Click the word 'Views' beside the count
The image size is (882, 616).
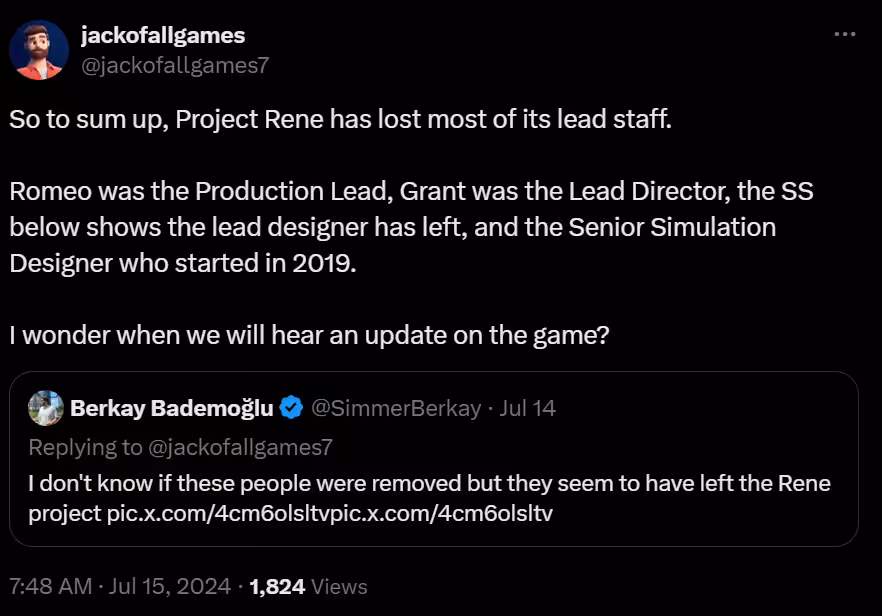tap(339, 586)
